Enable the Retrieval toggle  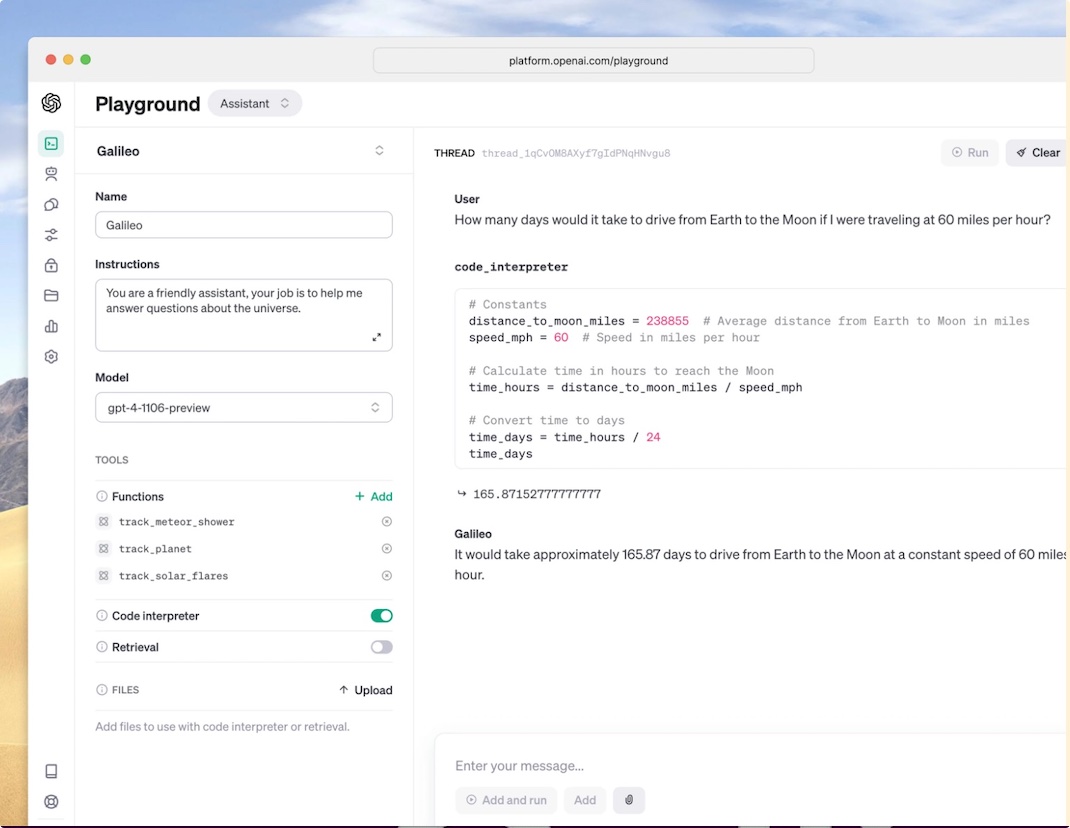[x=381, y=646]
